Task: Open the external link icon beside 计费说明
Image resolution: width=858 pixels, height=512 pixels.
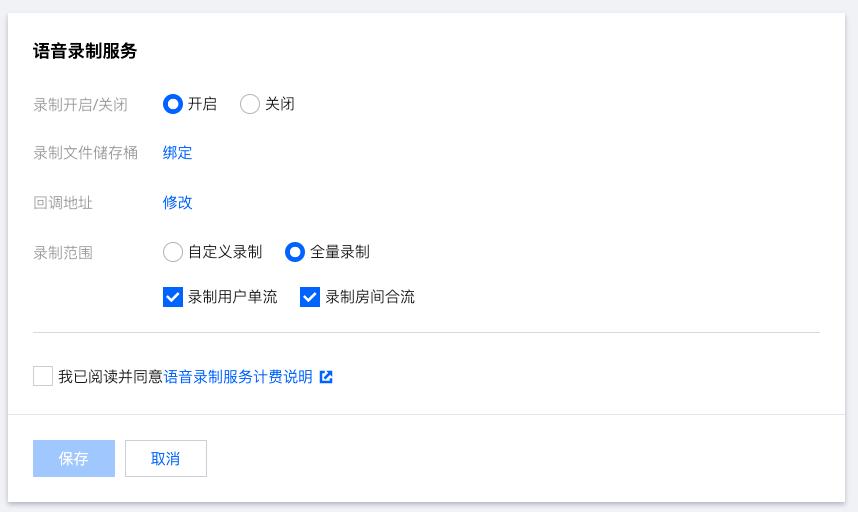Action: (x=326, y=377)
